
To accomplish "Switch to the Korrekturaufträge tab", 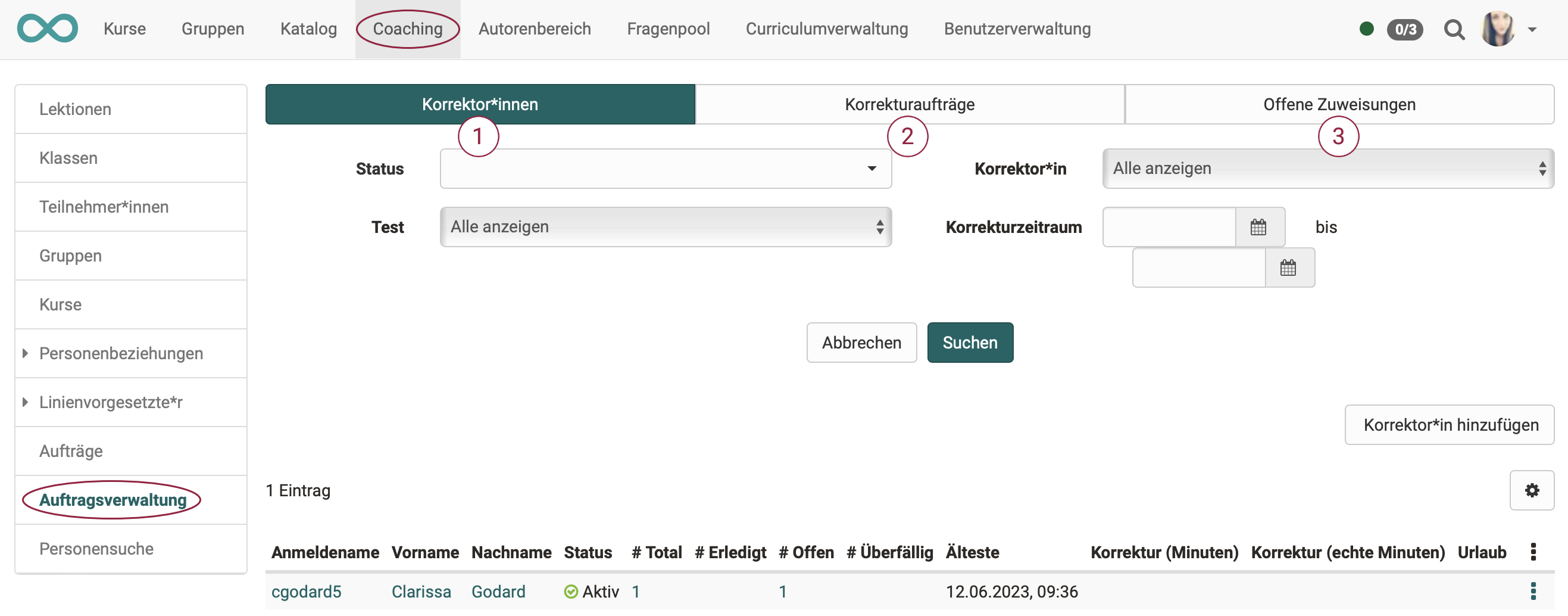I will point(910,104).
